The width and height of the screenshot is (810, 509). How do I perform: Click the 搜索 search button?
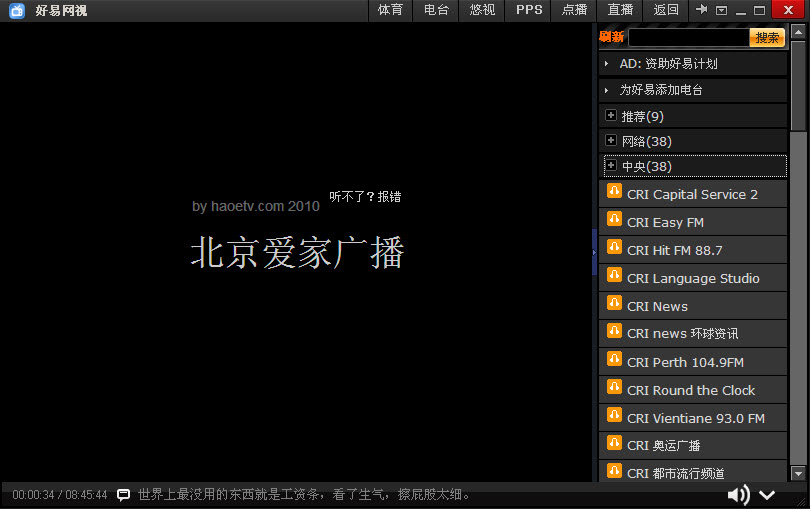(x=767, y=38)
